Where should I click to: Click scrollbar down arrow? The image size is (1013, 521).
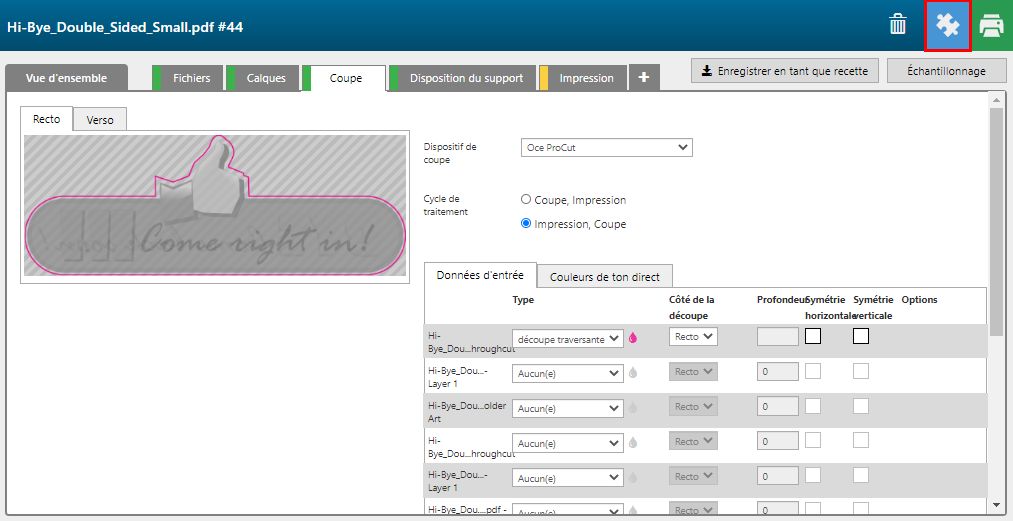996,505
